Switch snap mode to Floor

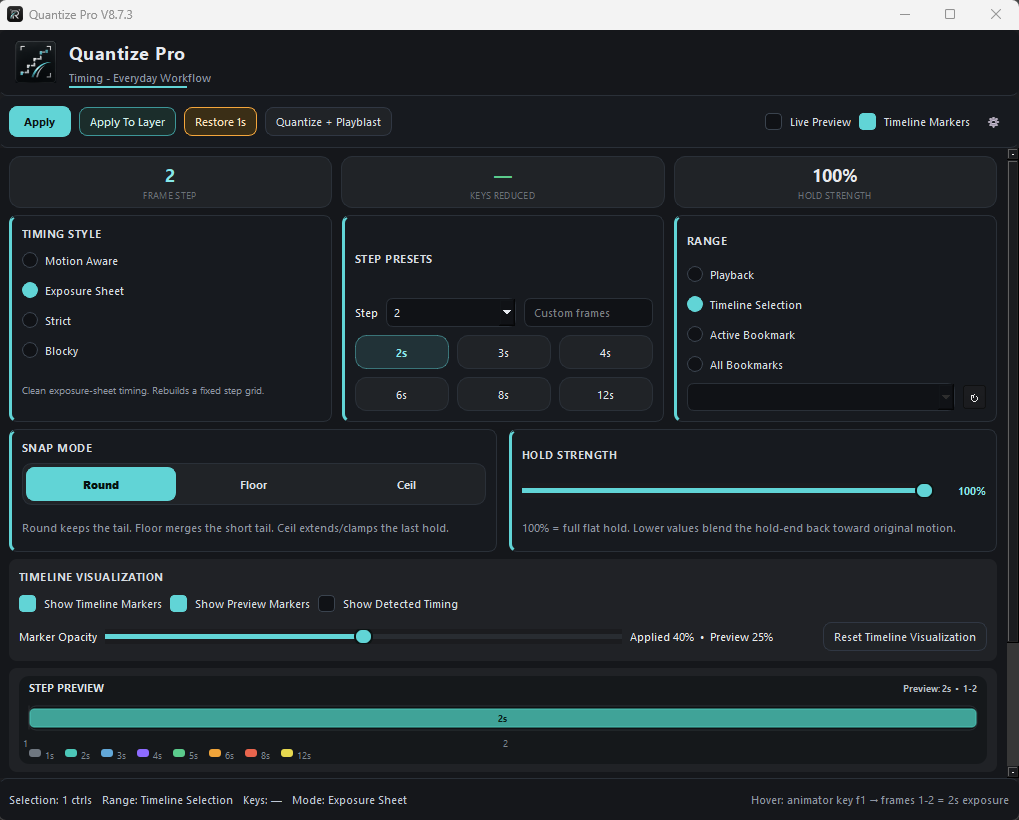[253, 485]
